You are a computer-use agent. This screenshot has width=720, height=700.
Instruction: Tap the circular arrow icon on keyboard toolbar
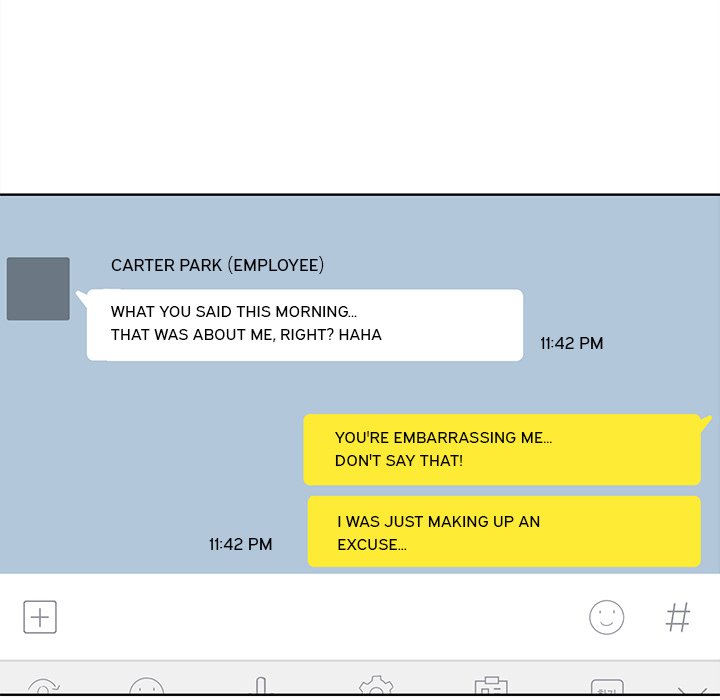pos(43,688)
